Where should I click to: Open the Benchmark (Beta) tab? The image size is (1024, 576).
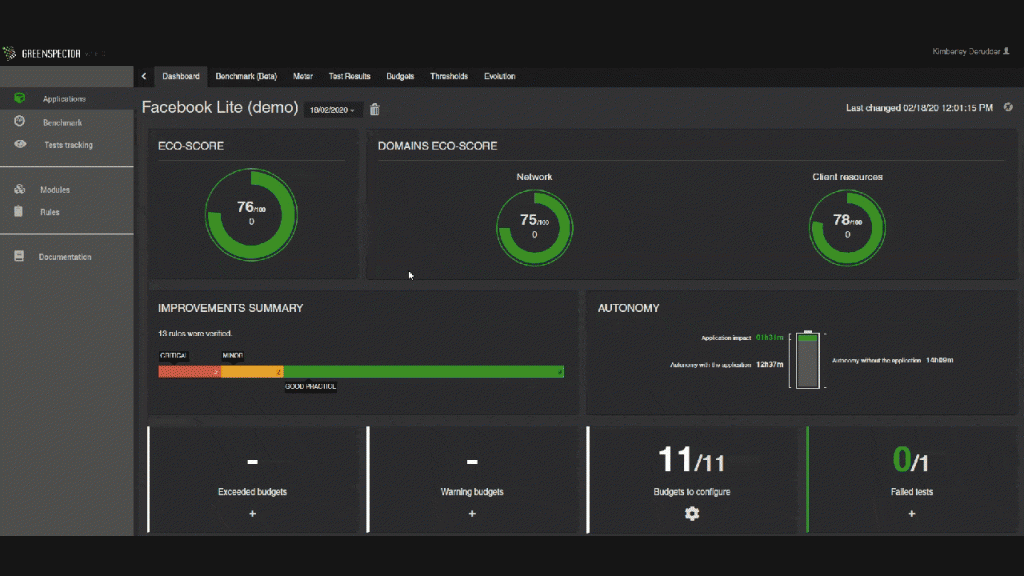point(246,76)
